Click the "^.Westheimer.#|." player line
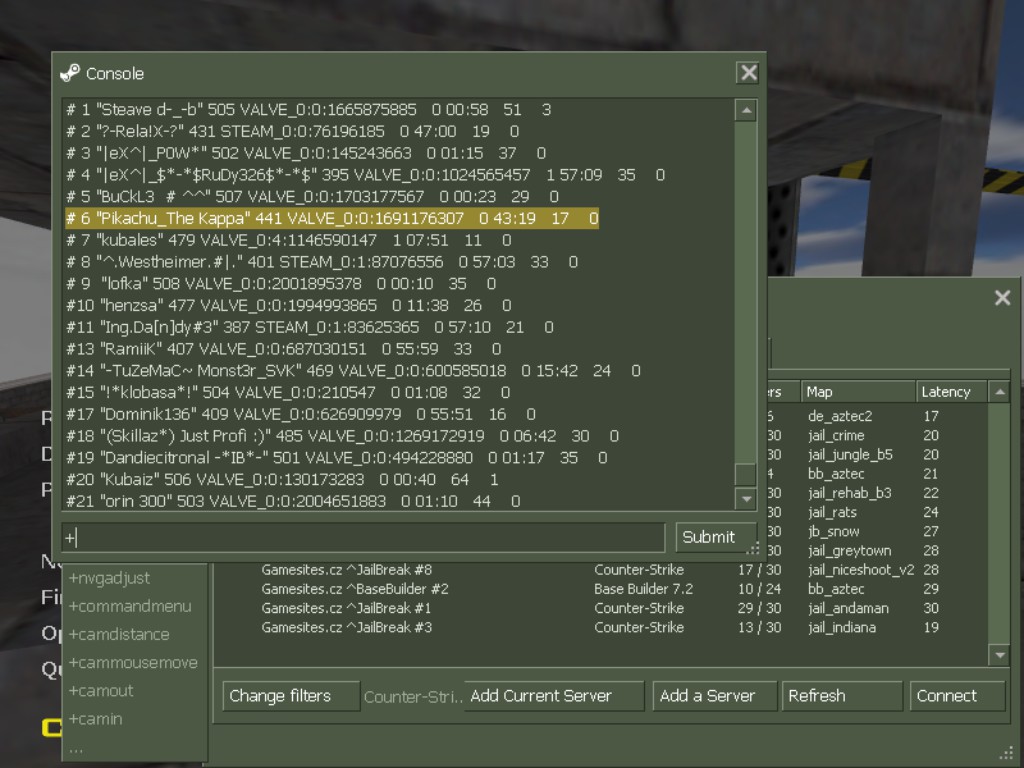Image resolution: width=1024 pixels, height=768 pixels. pos(322,262)
